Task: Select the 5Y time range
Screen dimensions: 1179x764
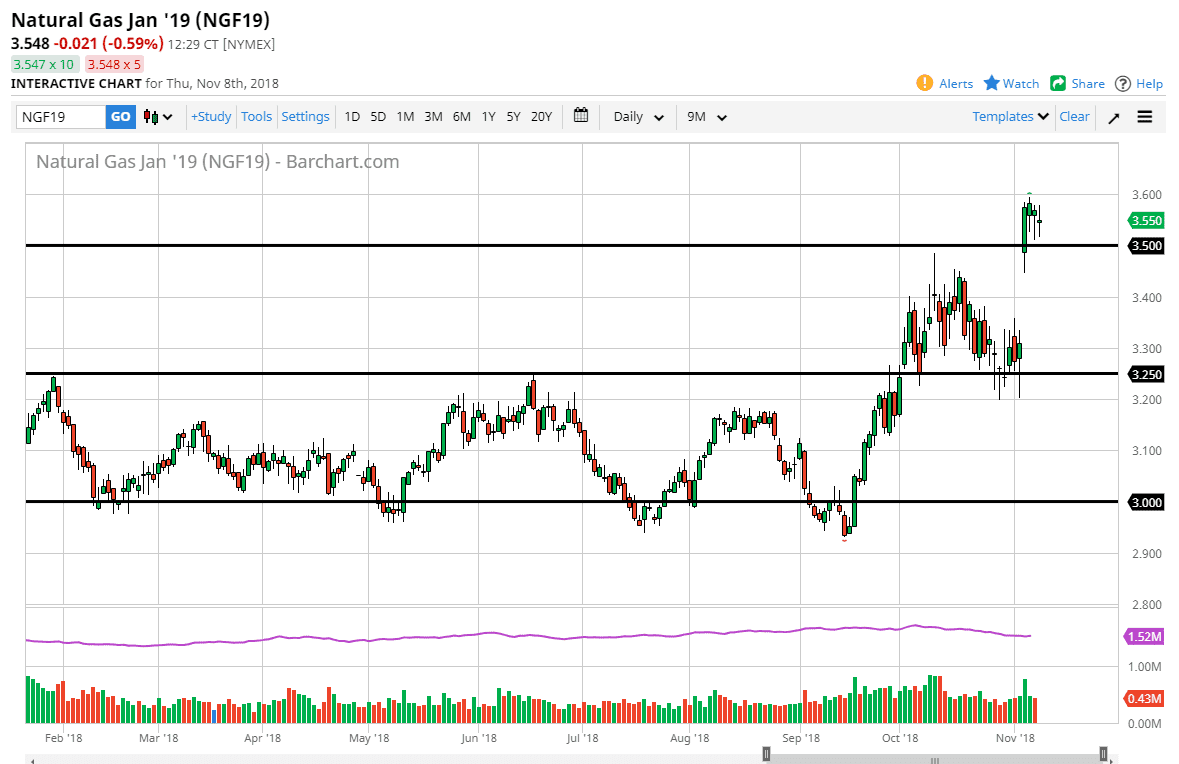Action: click(514, 117)
